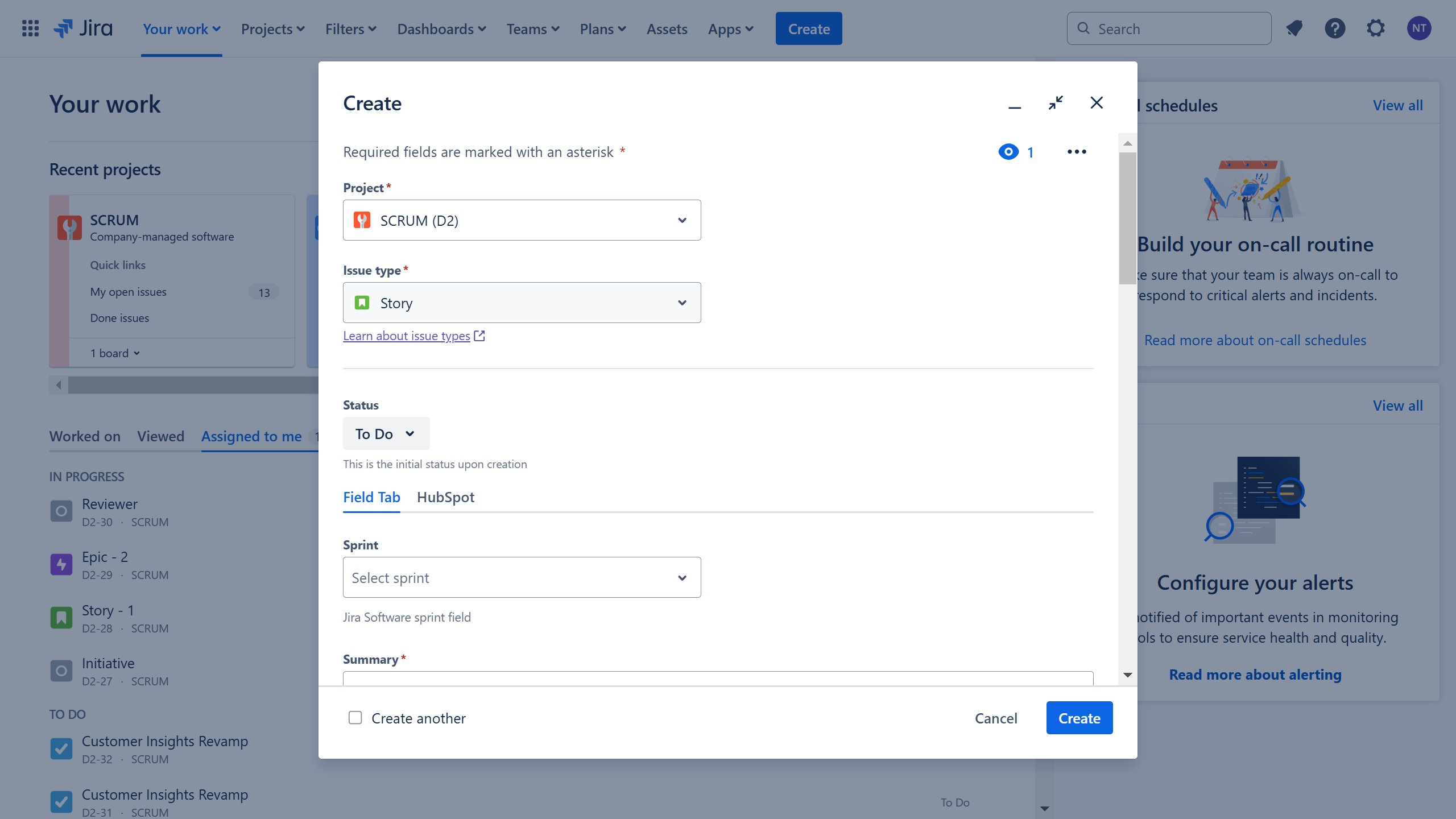Screen dimensions: 1456x819
Task: Check the Create another checkbox
Action: [x=355, y=718]
